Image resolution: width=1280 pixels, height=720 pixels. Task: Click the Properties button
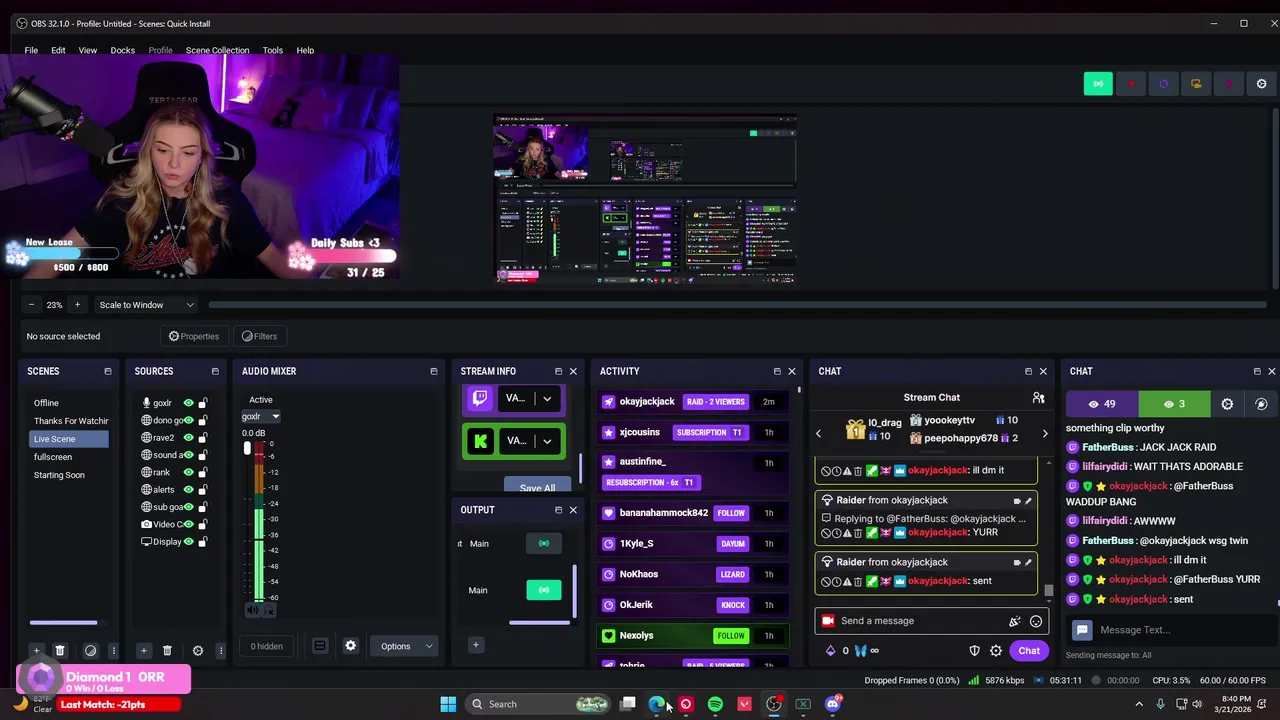point(194,336)
